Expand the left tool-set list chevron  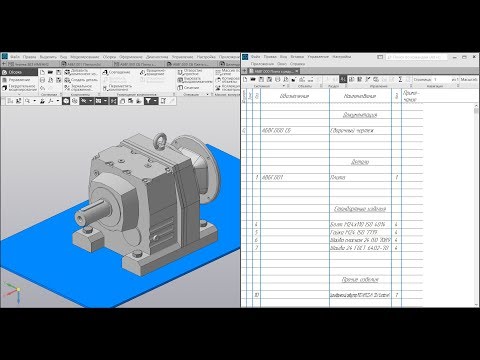(x=19, y=94)
